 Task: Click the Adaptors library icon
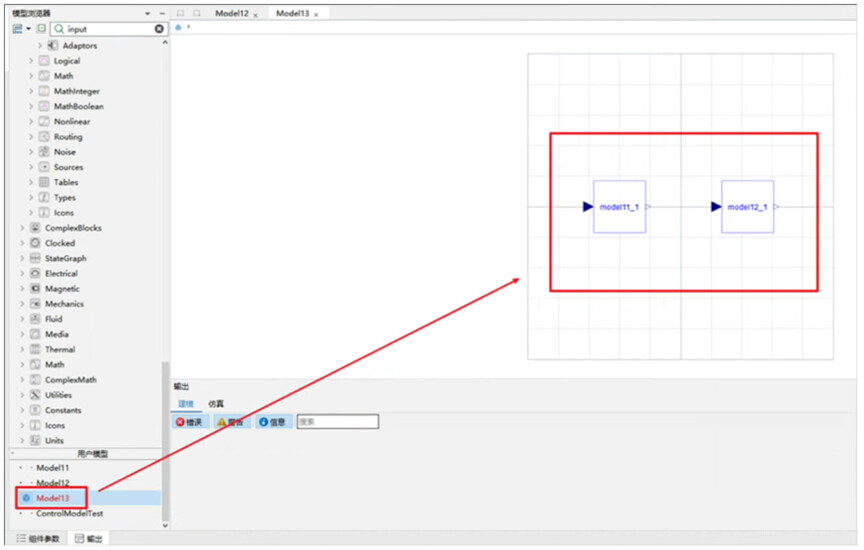pos(53,45)
